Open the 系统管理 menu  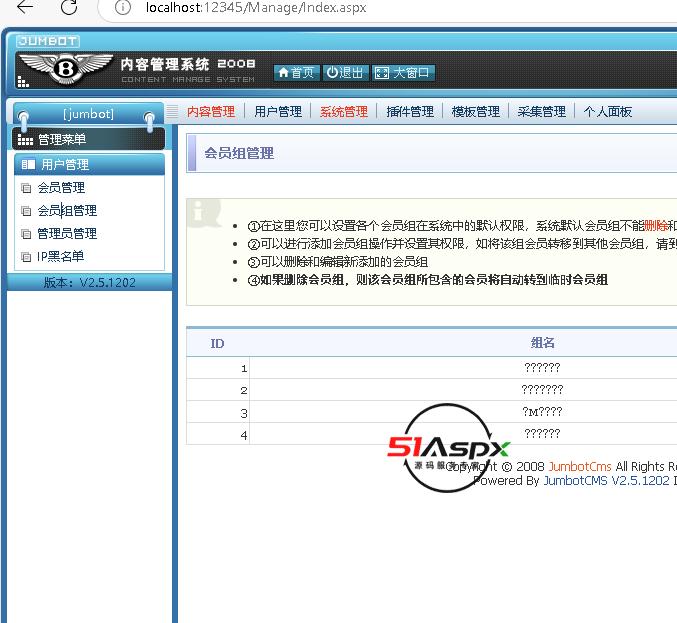coord(344,112)
